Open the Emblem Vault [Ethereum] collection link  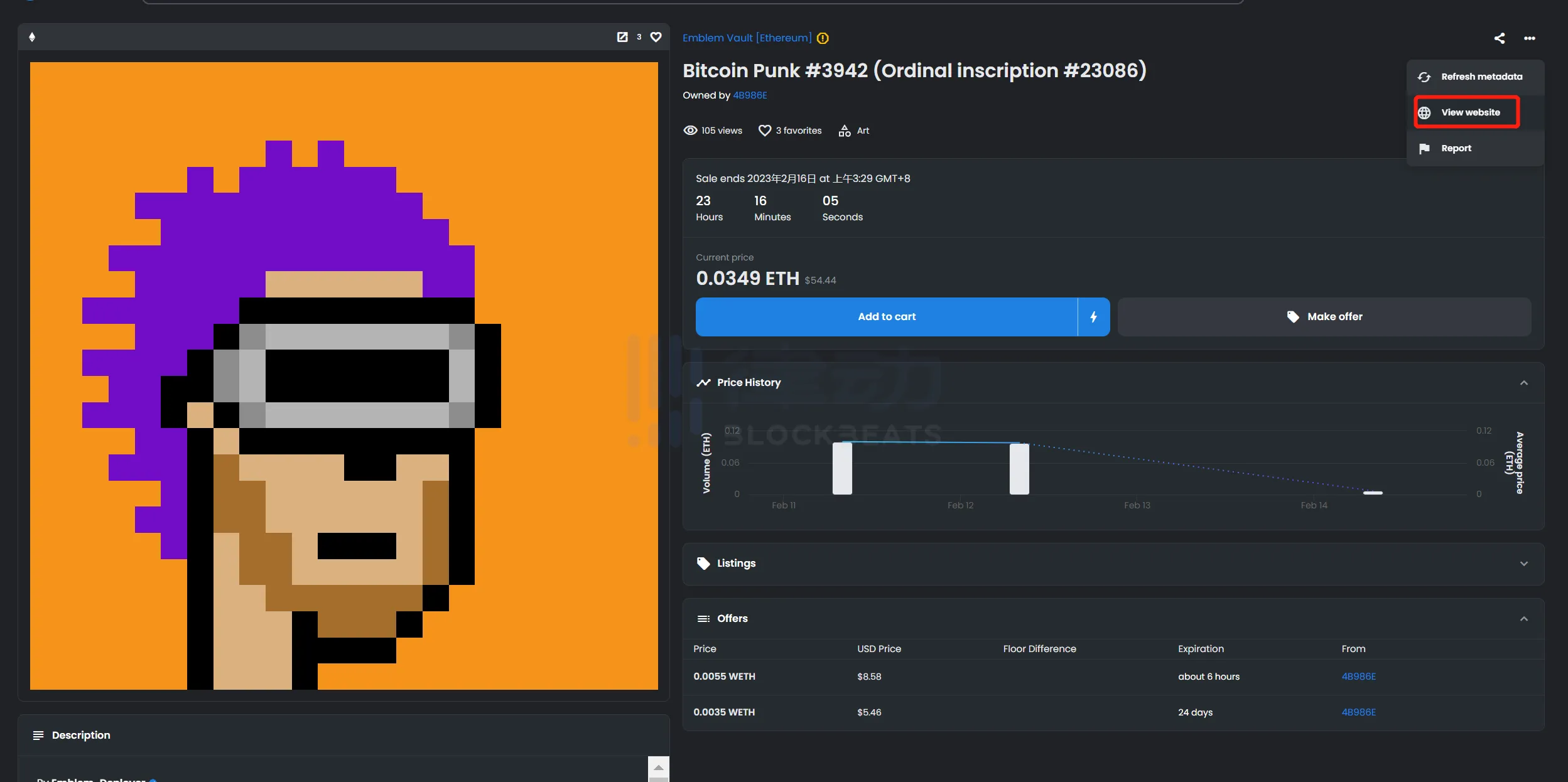coord(747,38)
